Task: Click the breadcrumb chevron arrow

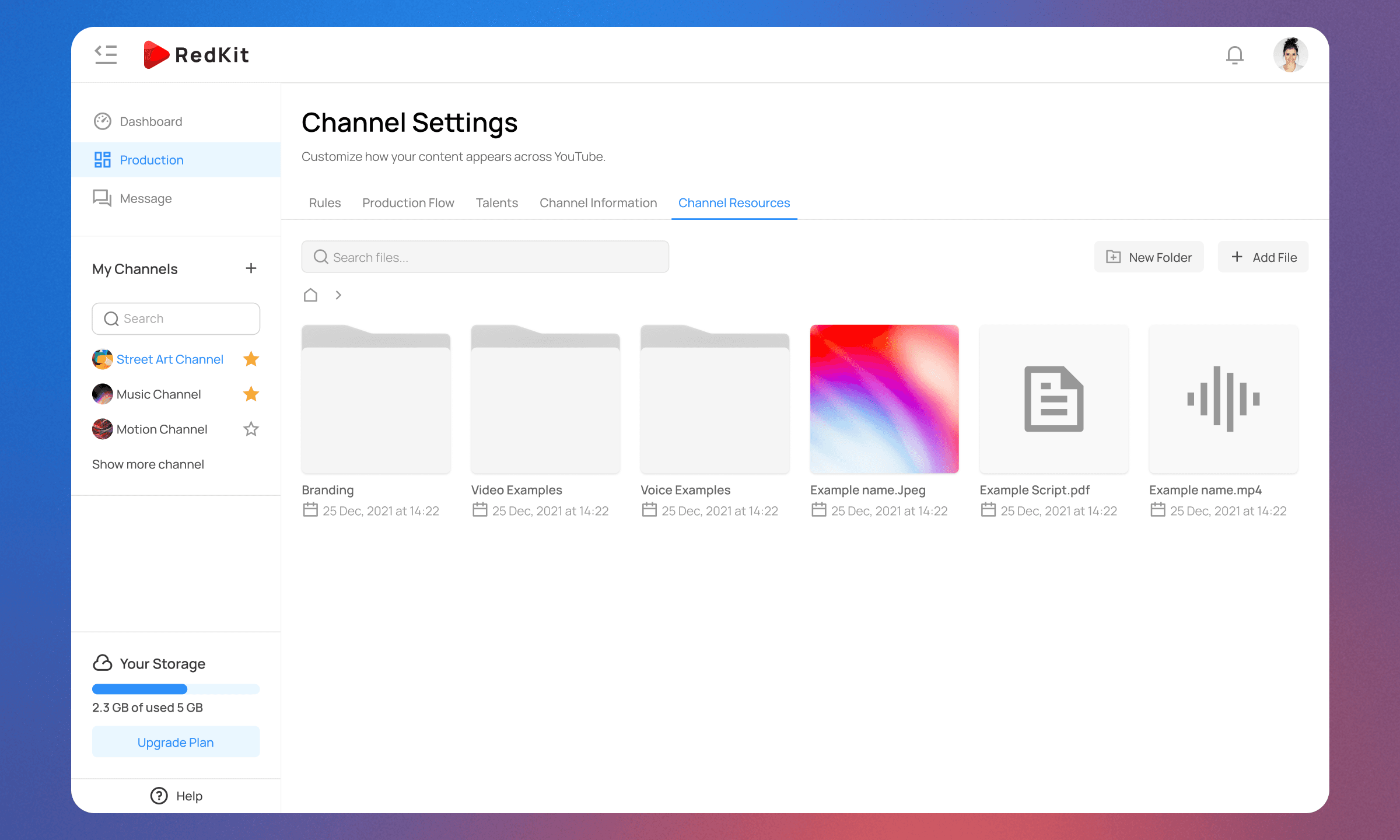Action: (338, 295)
